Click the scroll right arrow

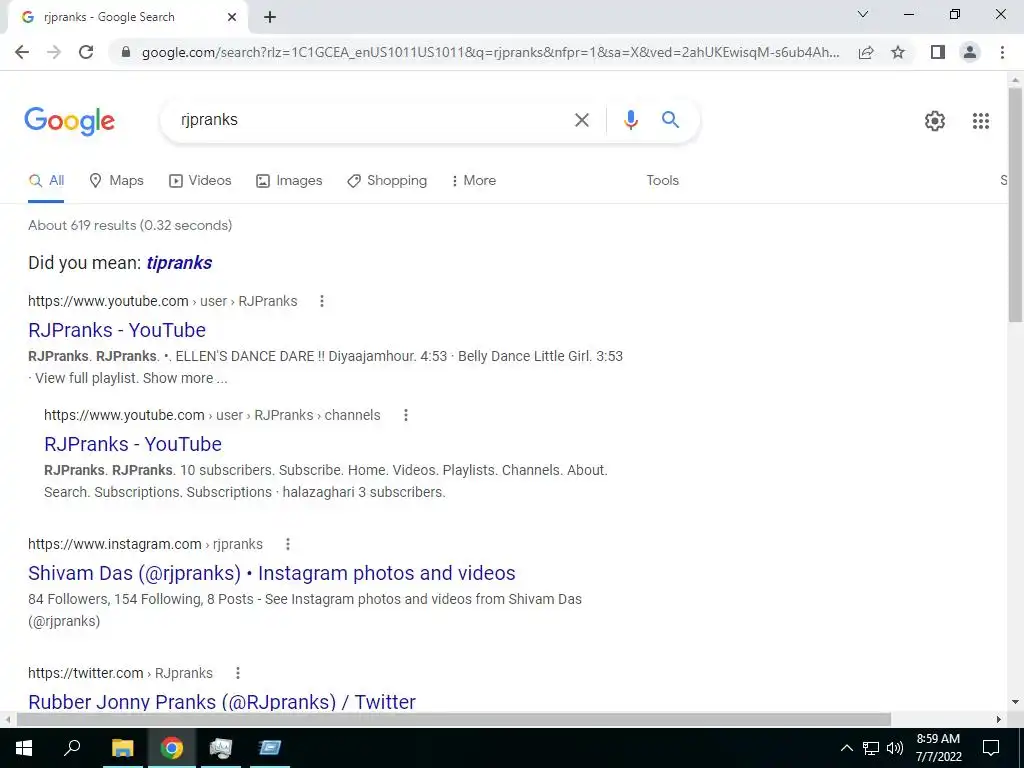(x=999, y=720)
